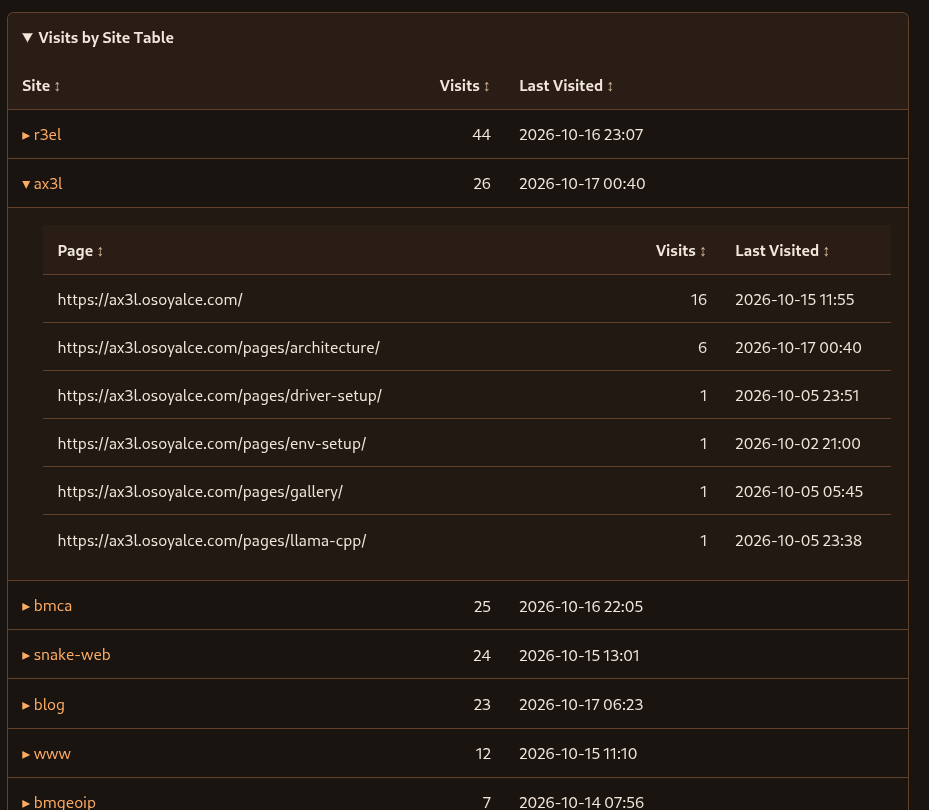Sort ax3l pages by Visits column
The width and height of the screenshot is (929, 810).
681,251
